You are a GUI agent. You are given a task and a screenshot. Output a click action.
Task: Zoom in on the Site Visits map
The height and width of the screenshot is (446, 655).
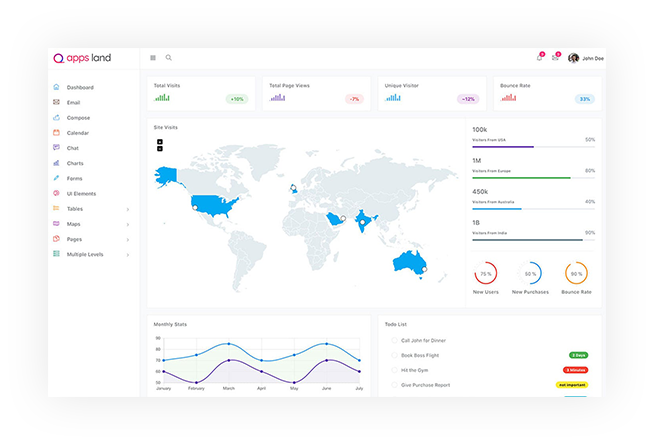160,142
